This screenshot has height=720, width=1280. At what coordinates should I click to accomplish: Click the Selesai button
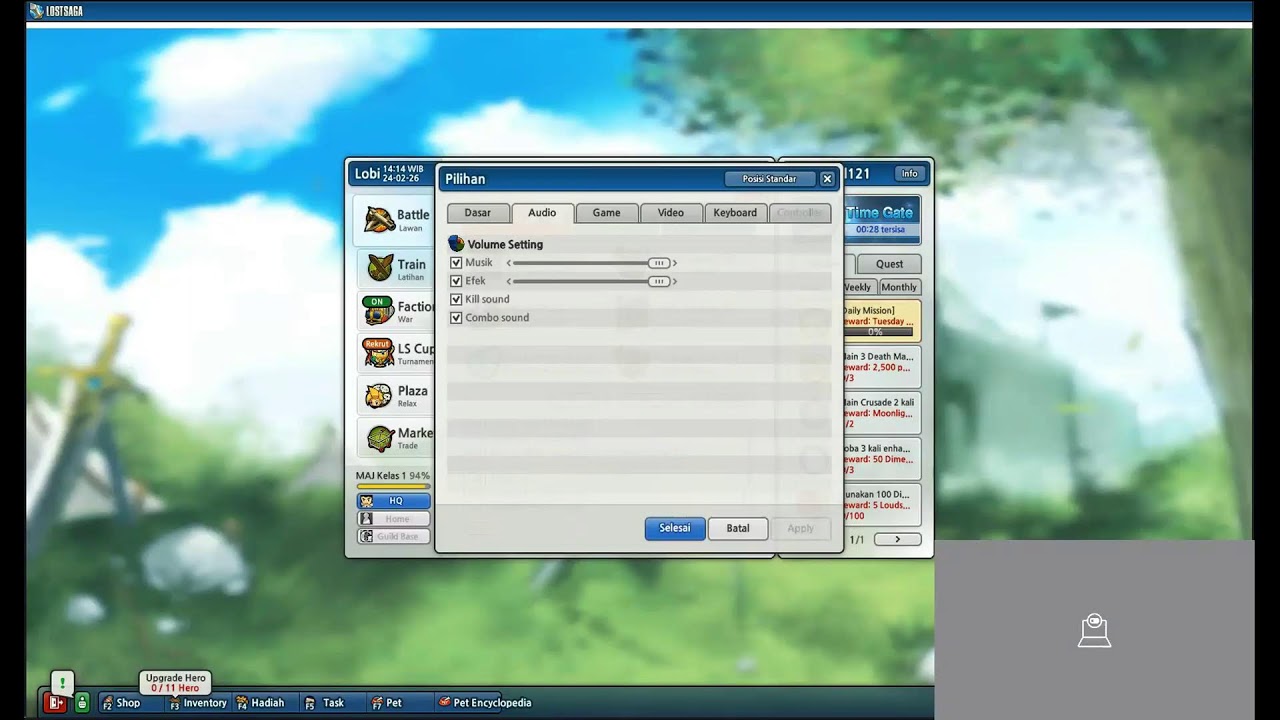[675, 528]
